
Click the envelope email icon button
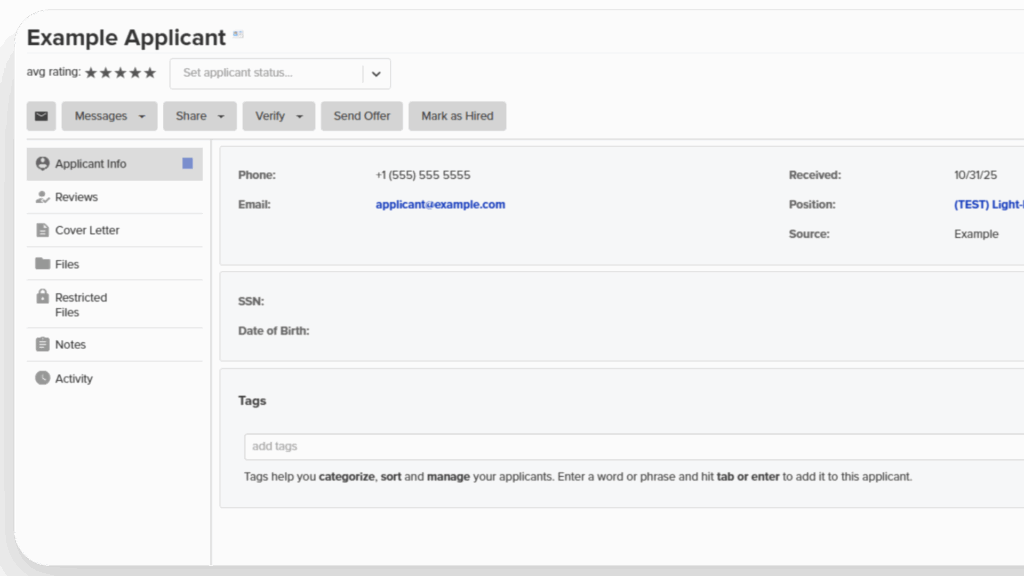click(x=41, y=116)
